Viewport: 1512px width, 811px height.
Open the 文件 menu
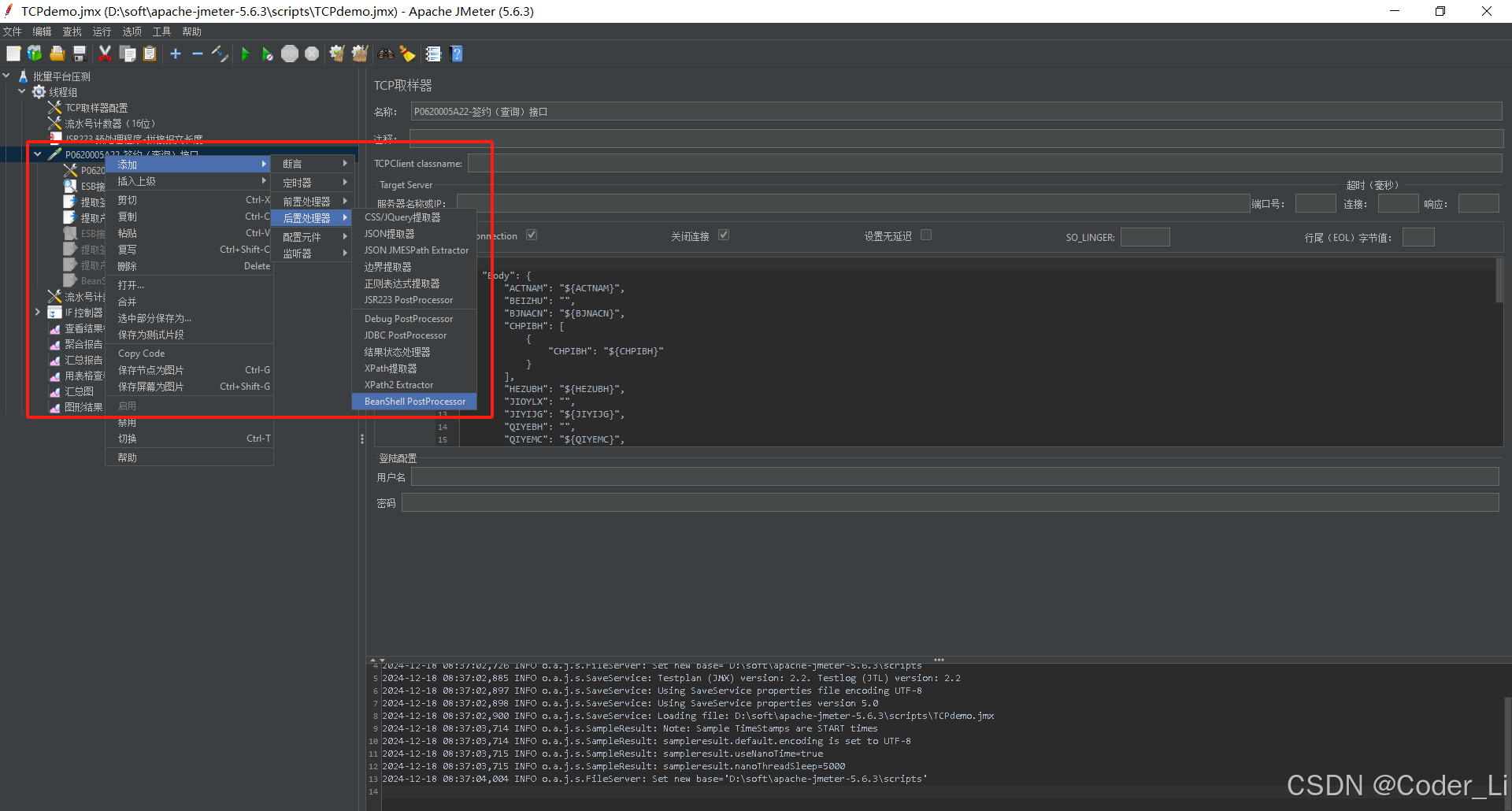point(13,31)
